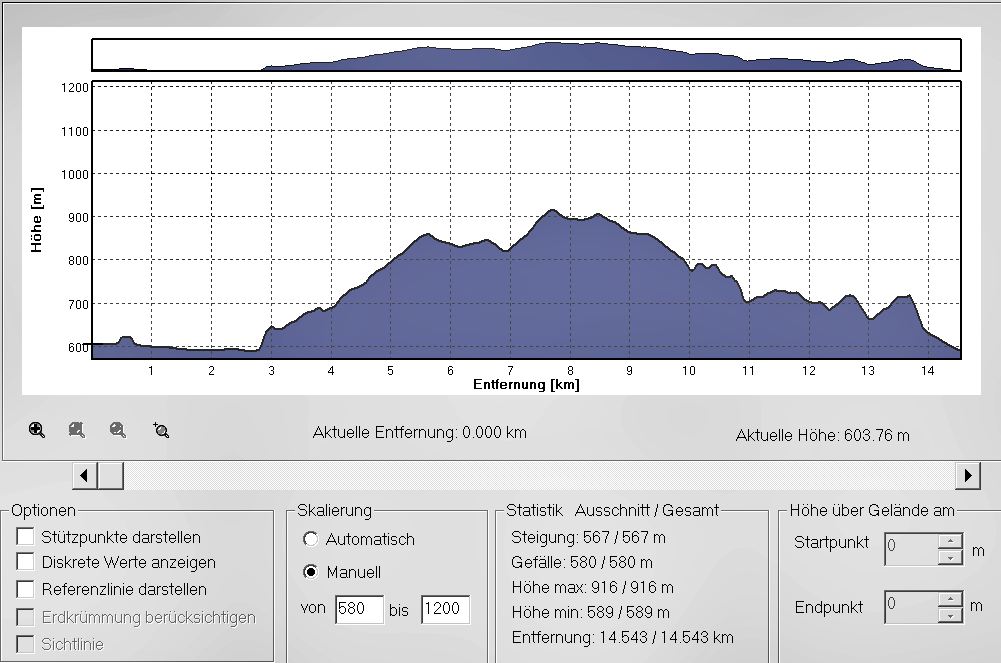Select 'Automatisch' scaling radio button
The height and width of the screenshot is (663, 1001).
[x=310, y=539]
